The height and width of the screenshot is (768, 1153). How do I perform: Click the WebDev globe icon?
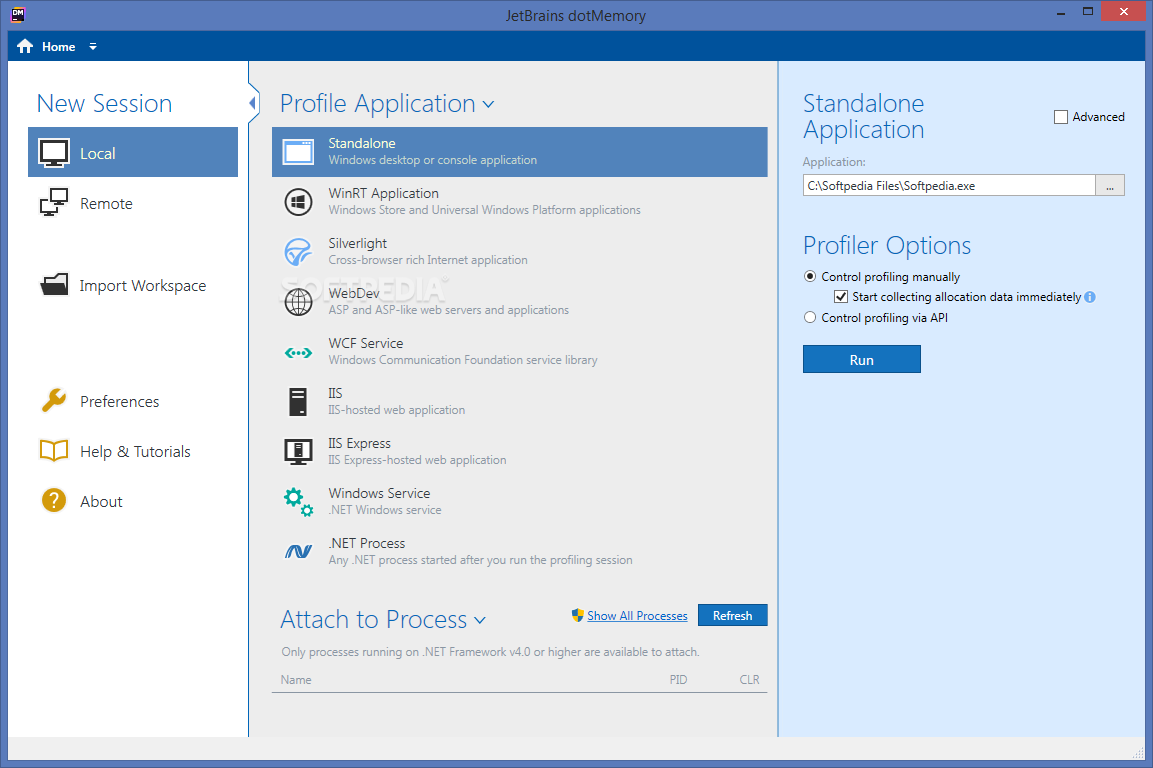299,302
